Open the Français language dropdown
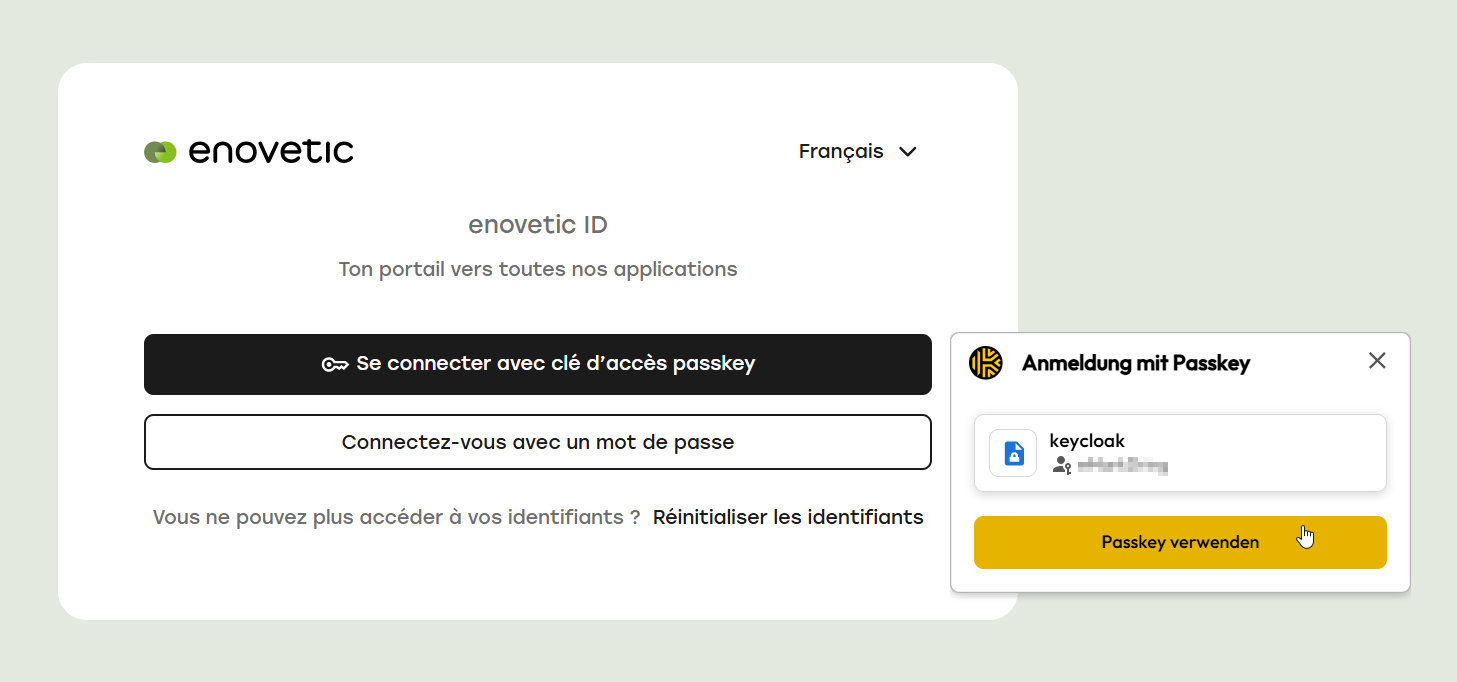The height and width of the screenshot is (682, 1457). [x=858, y=152]
